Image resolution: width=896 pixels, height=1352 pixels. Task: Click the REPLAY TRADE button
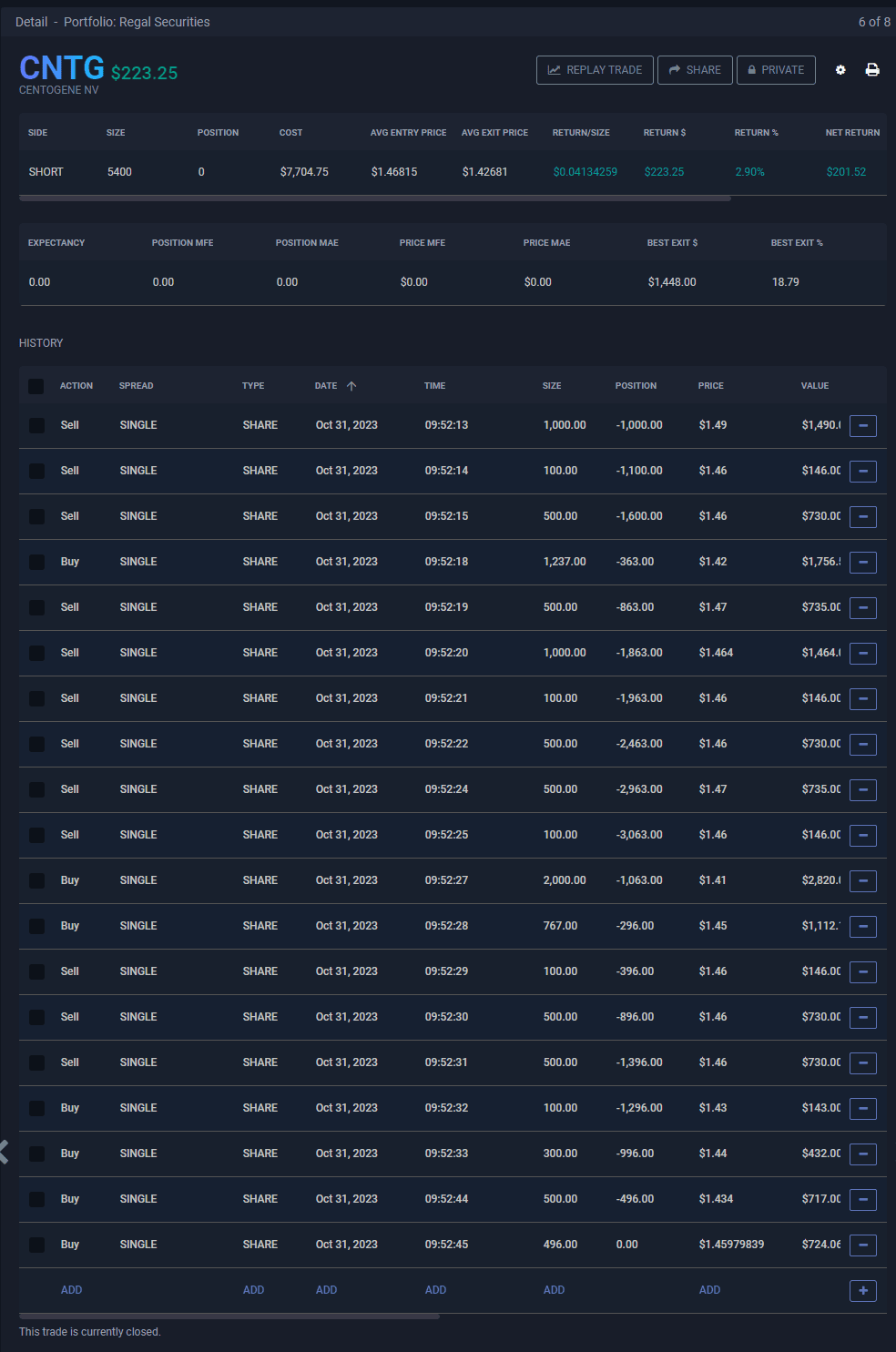595,70
